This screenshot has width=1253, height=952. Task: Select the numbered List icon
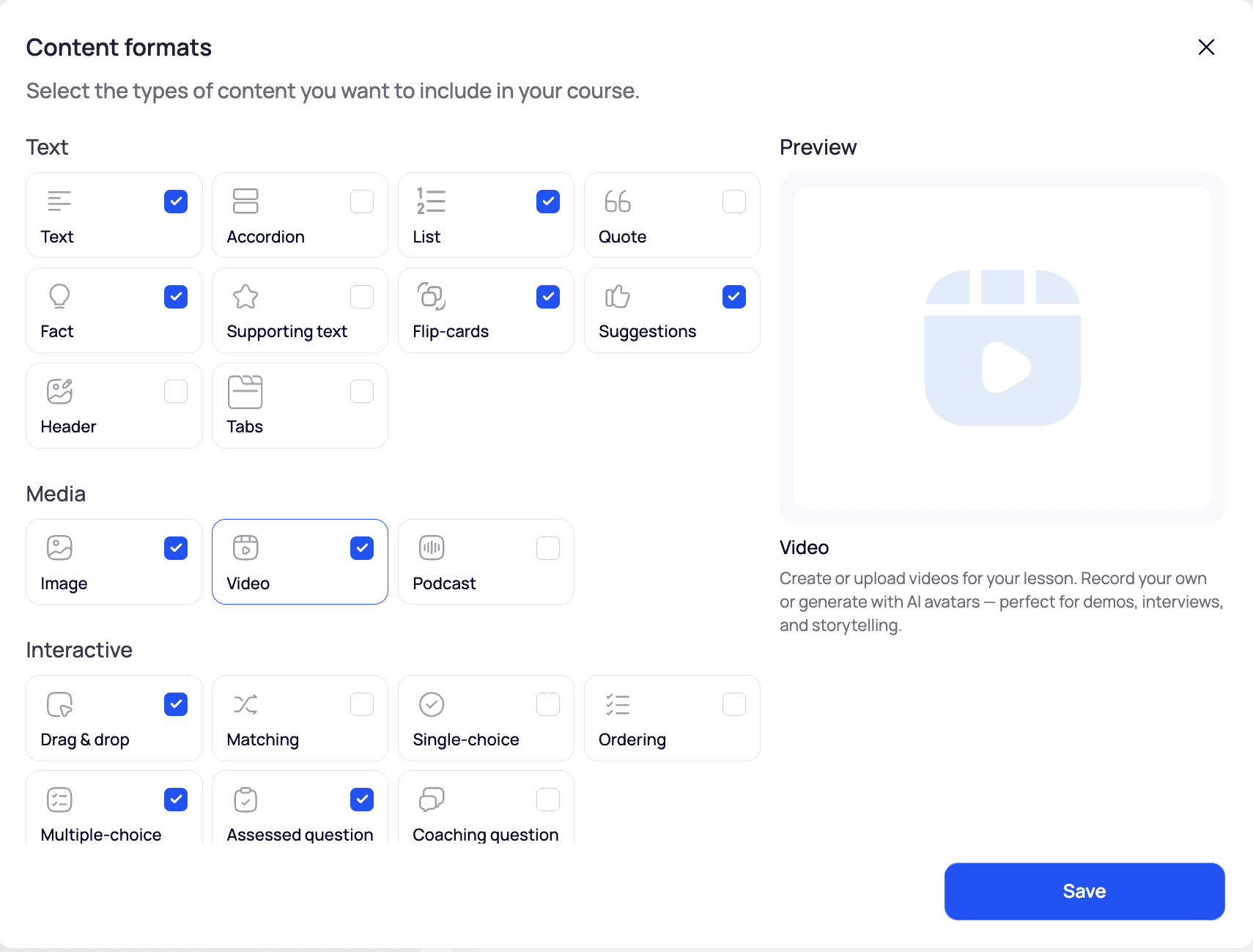(x=432, y=201)
